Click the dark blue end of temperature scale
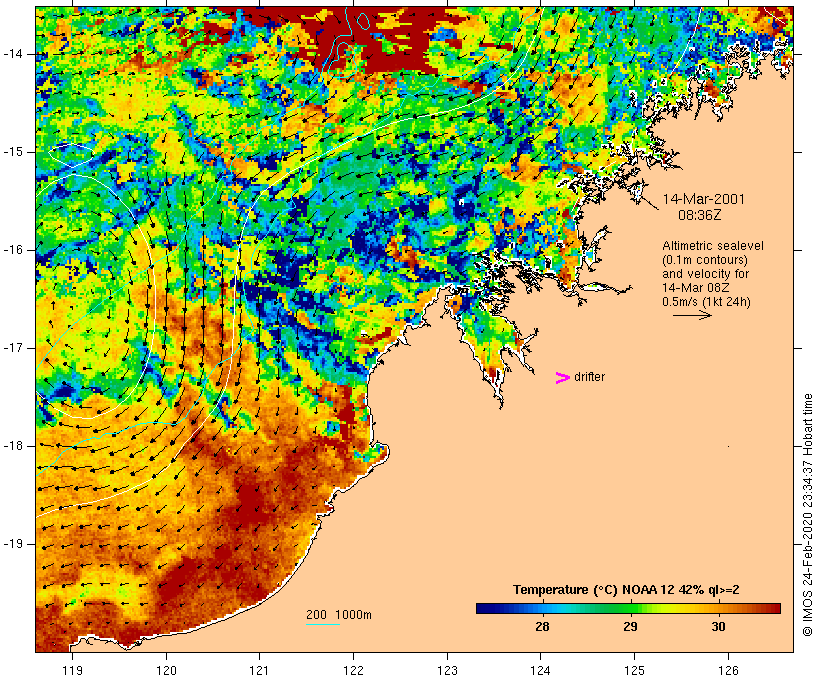This screenshot has height=680, width=820. tap(484, 608)
